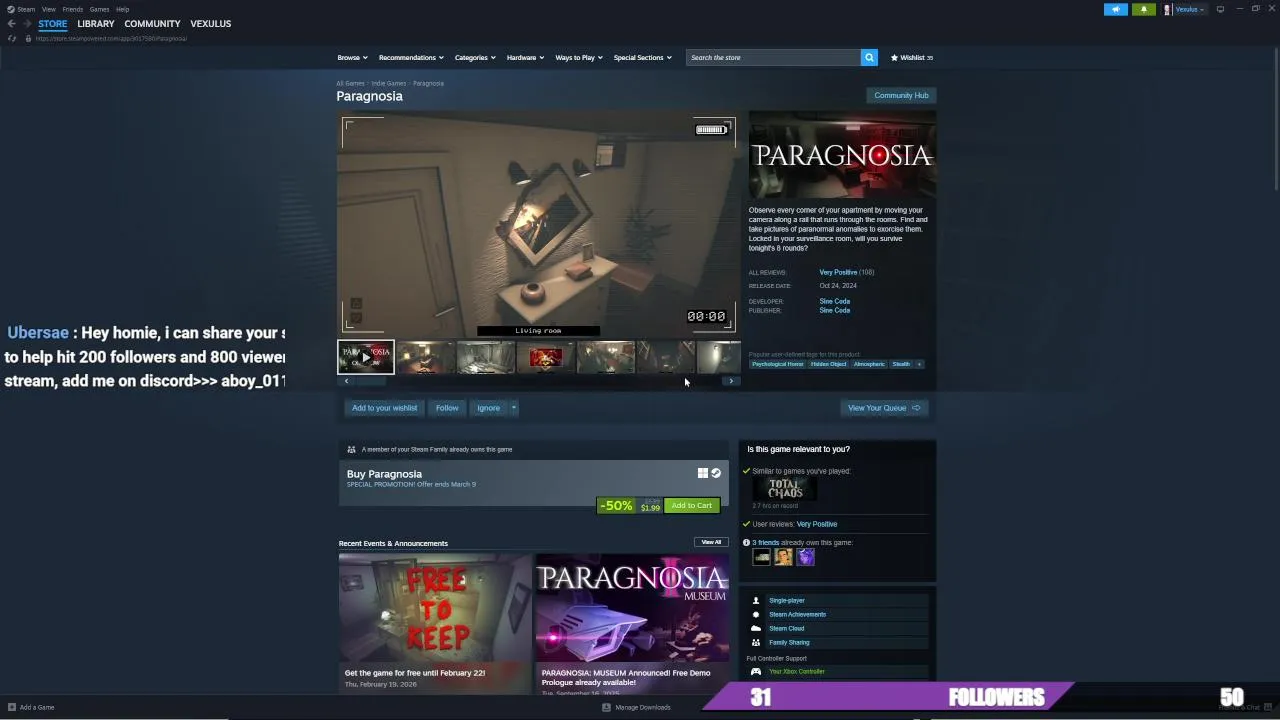Viewport: 1280px width, 720px height.
Task: Open the Community Hub button
Action: coord(901,95)
